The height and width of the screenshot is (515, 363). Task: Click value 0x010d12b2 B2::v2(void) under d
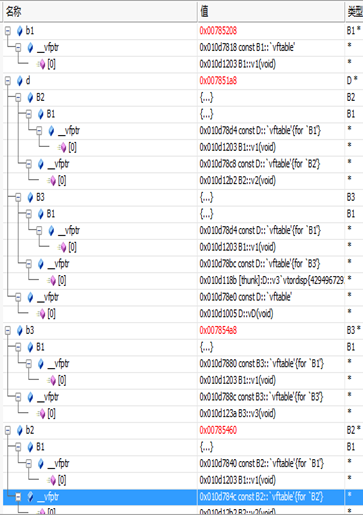pos(238,181)
